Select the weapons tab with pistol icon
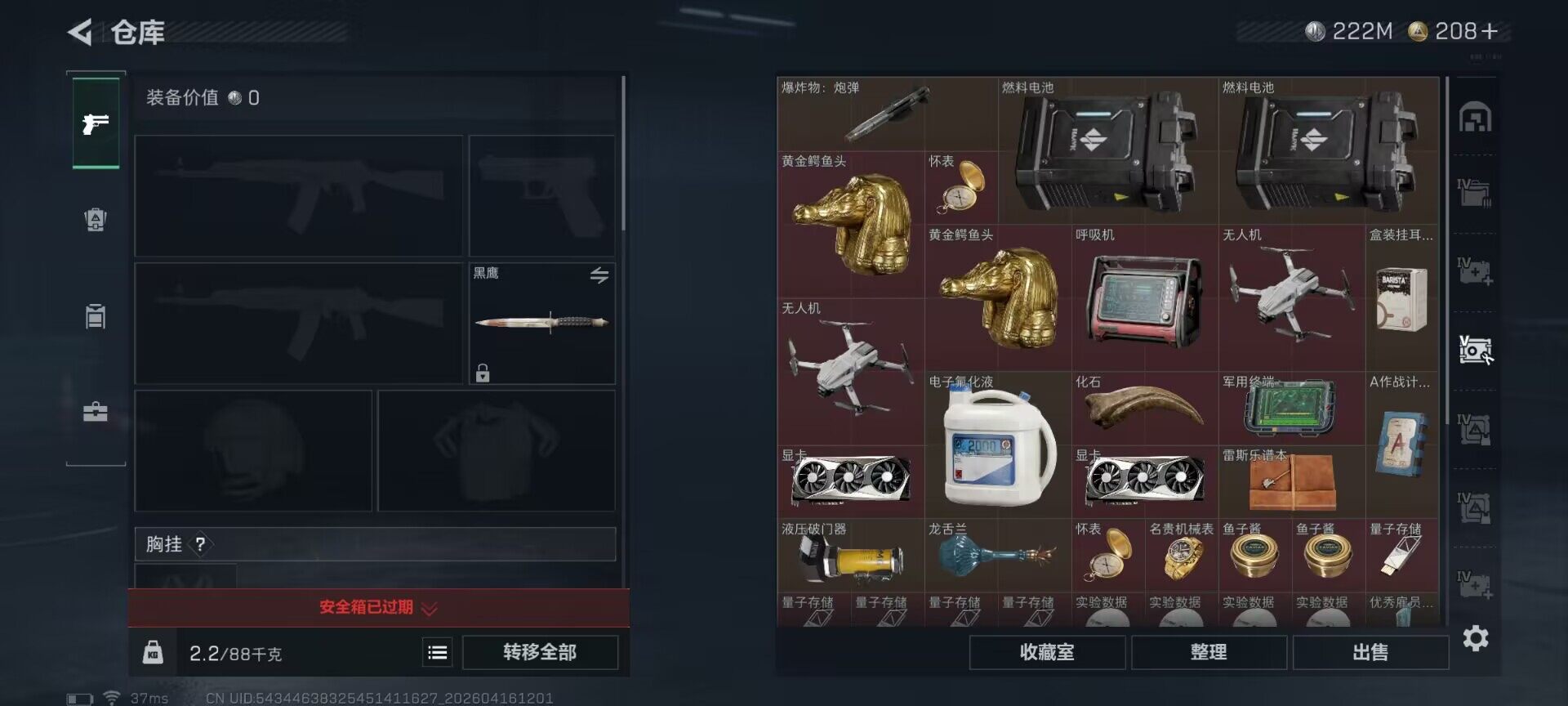This screenshot has width=1568, height=706. [x=96, y=123]
